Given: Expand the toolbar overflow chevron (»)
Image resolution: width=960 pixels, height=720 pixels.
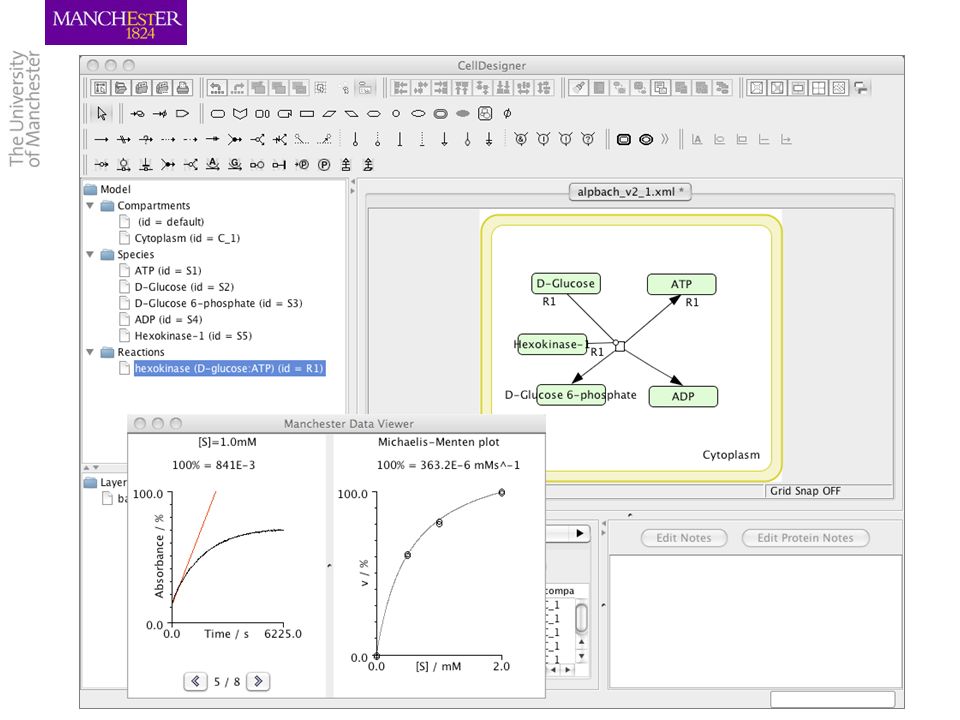Looking at the screenshot, I should pos(664,140).
